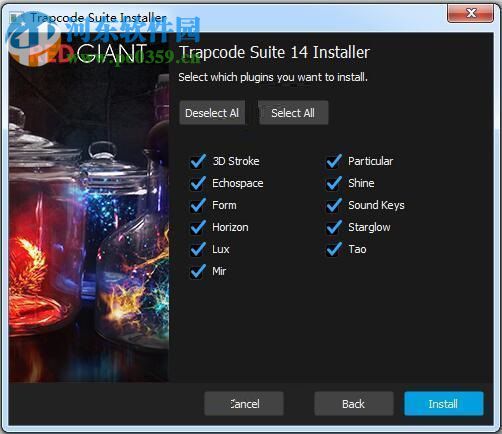Uncheck the Particular plugin checkbox

[334, 161]
